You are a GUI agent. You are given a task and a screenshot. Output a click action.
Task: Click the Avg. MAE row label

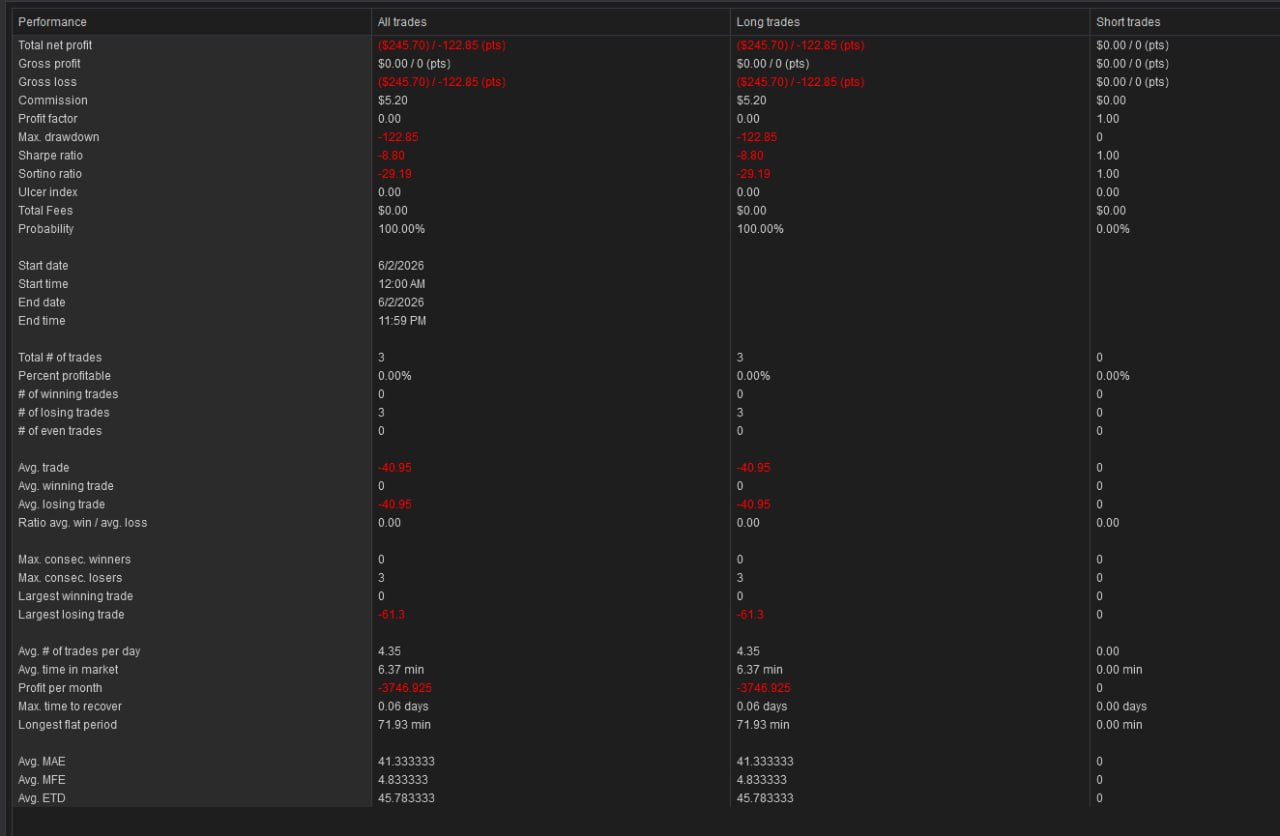[42, 761]
